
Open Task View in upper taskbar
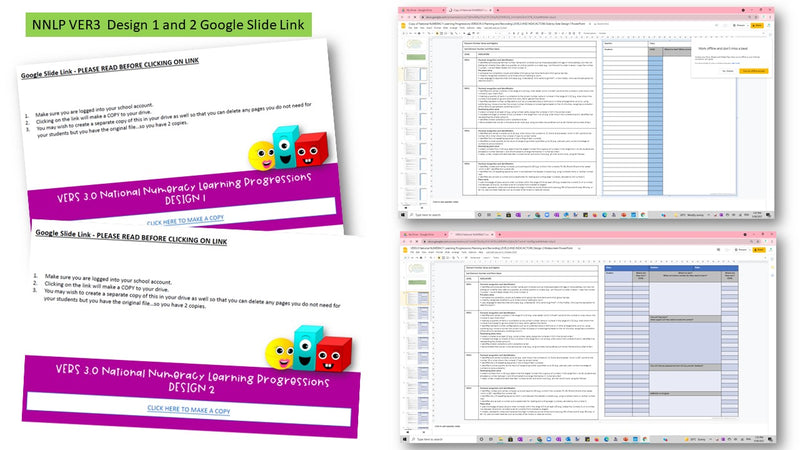tap(489, 215)
